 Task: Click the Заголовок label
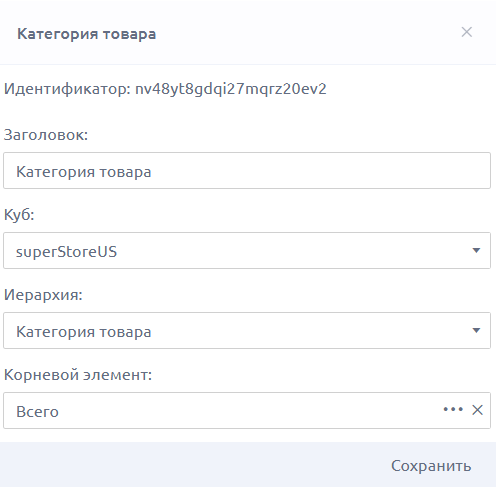46,135
